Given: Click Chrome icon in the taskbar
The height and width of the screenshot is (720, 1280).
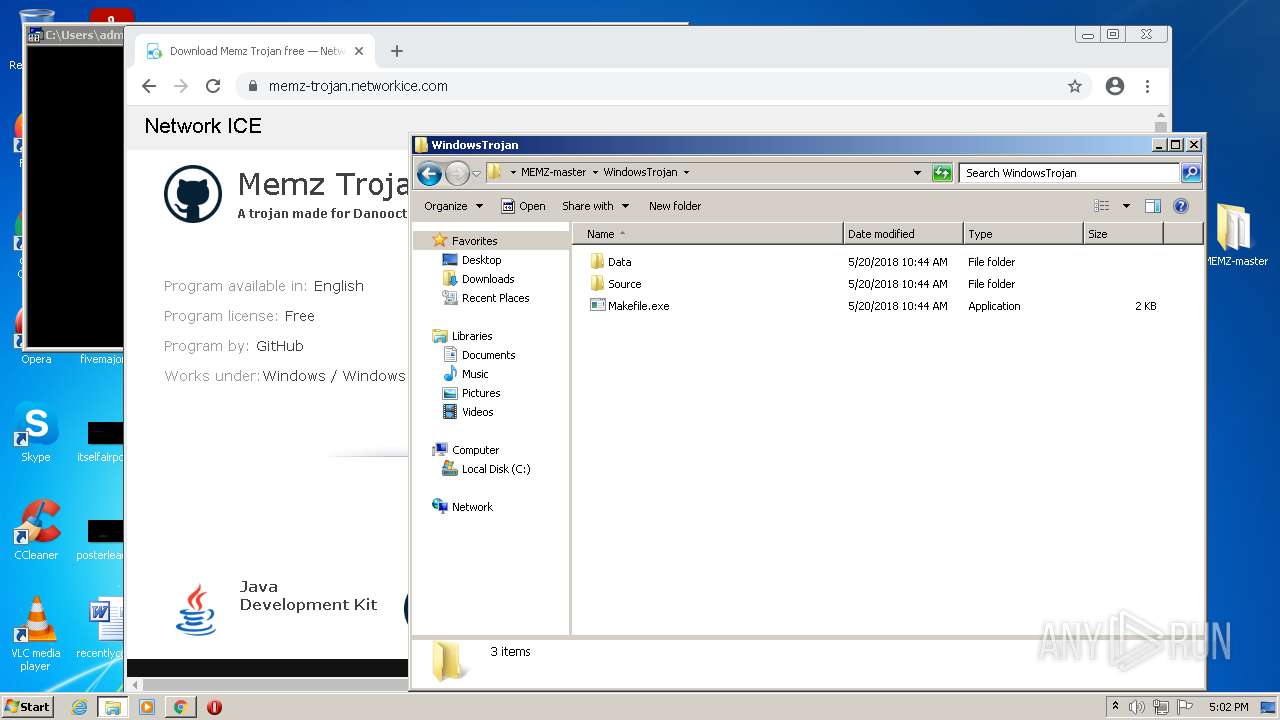Looking at the screenshot, I should point(180,707).
